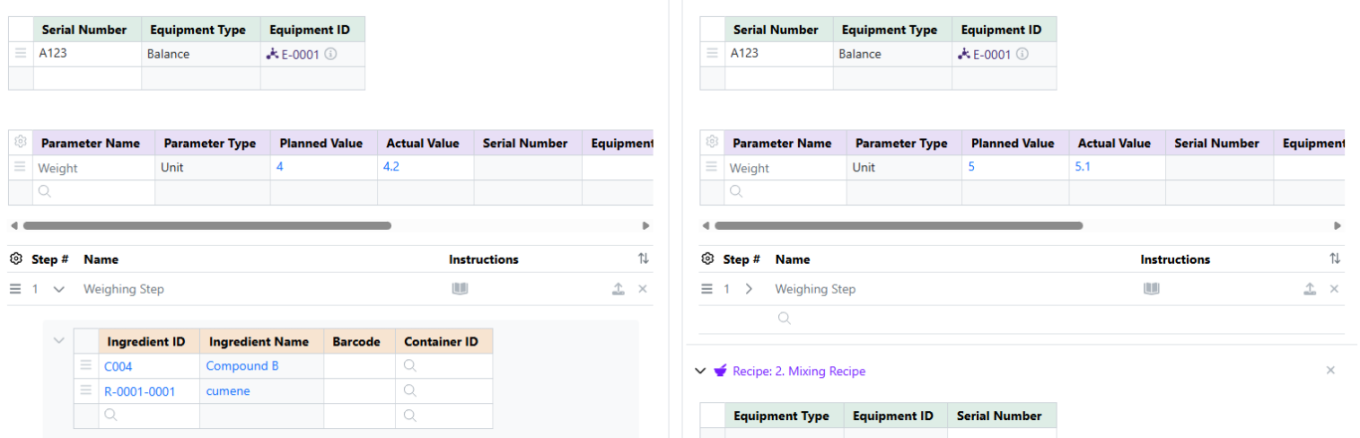Screen dimensions: 1360x438
Task: Click the Compound B ingredient name
Action: [242, 366]
